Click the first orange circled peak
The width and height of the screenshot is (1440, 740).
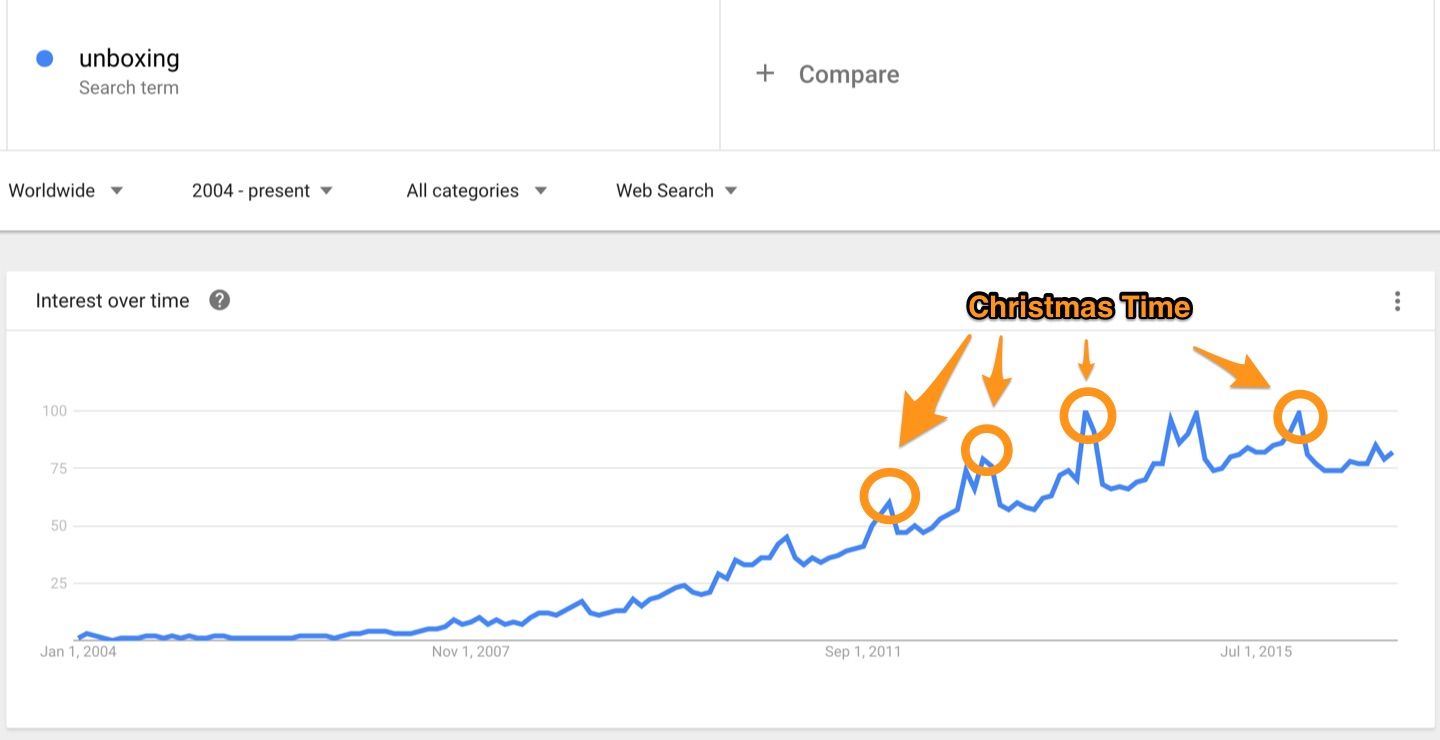[889, 495]
